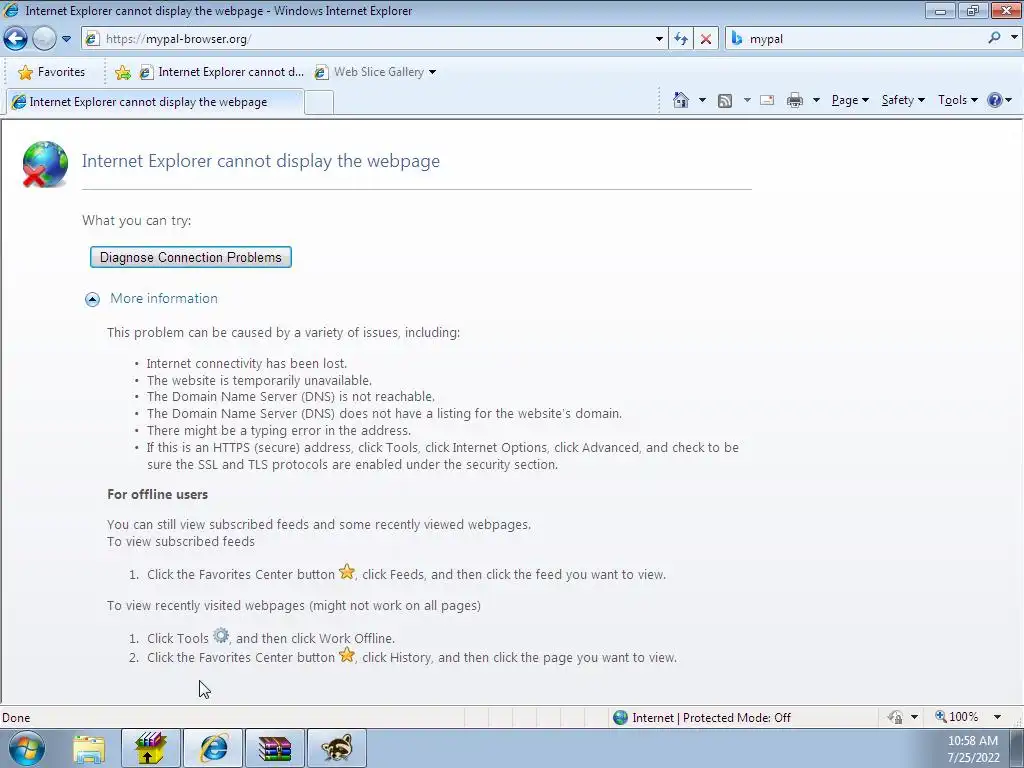1024x768 pixels.
Task: Click the heading 'Internet Explorer cannot display the webpage'
Action: [261, 161]
